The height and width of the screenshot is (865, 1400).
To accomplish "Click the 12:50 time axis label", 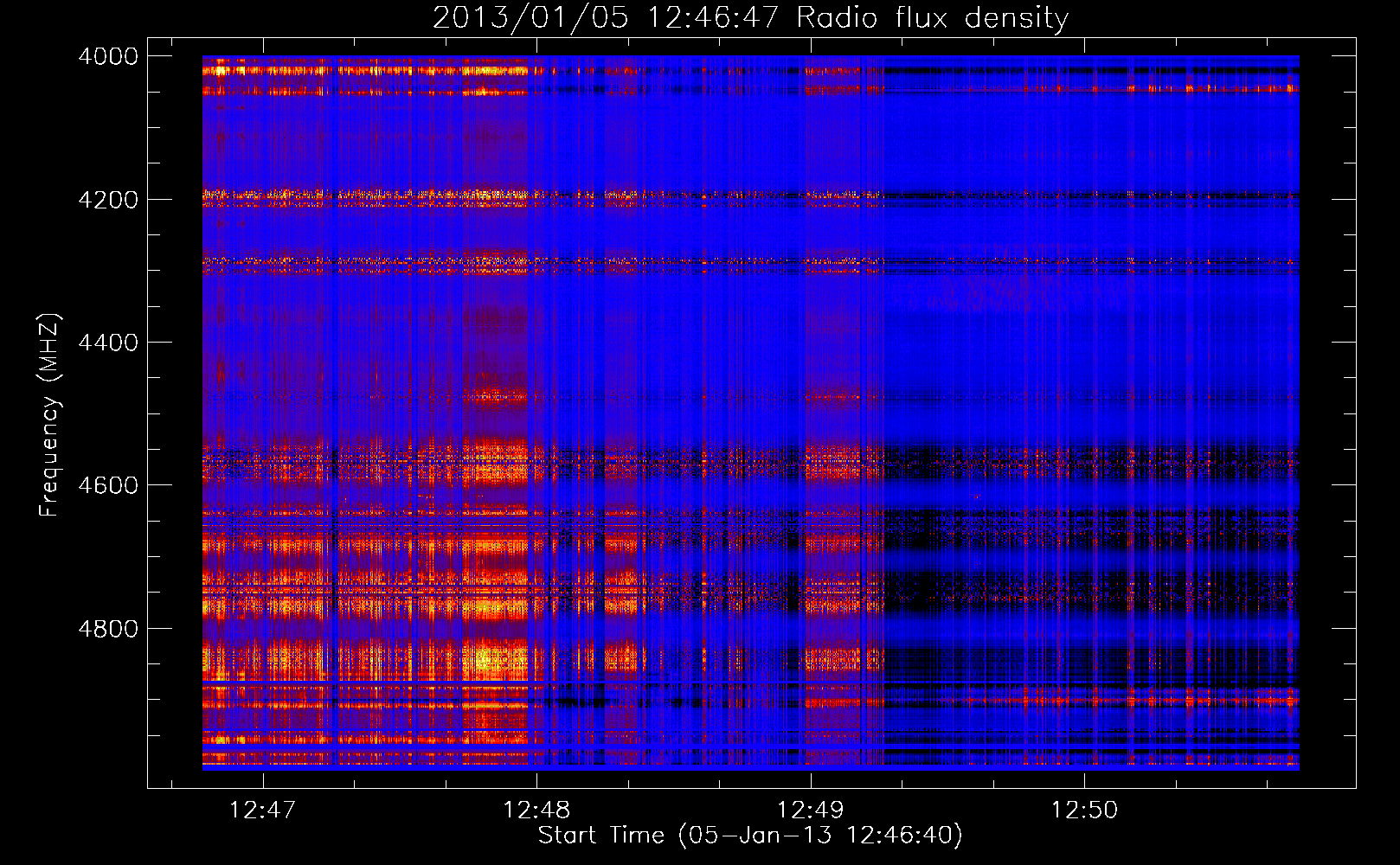I will tap(1084, 810).
